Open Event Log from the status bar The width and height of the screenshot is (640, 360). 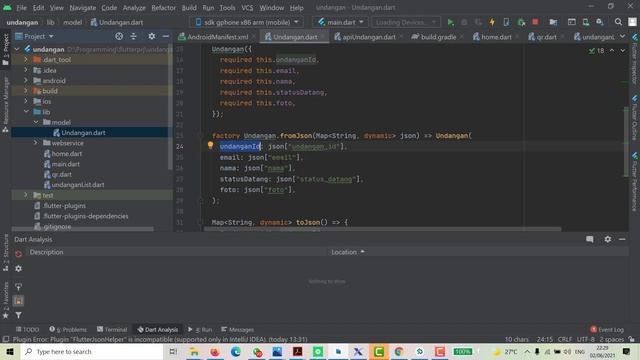pyautogui.click(x=607, y=329)
